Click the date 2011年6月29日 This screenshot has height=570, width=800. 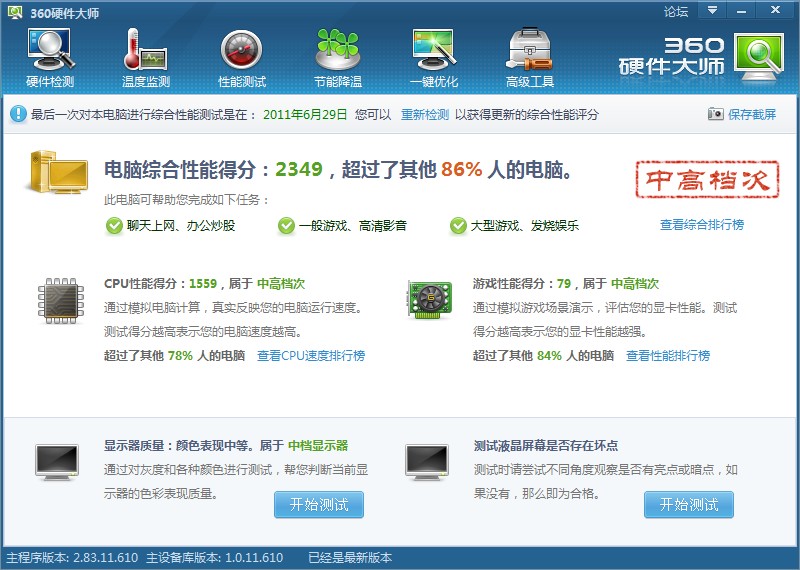(305, 114)
